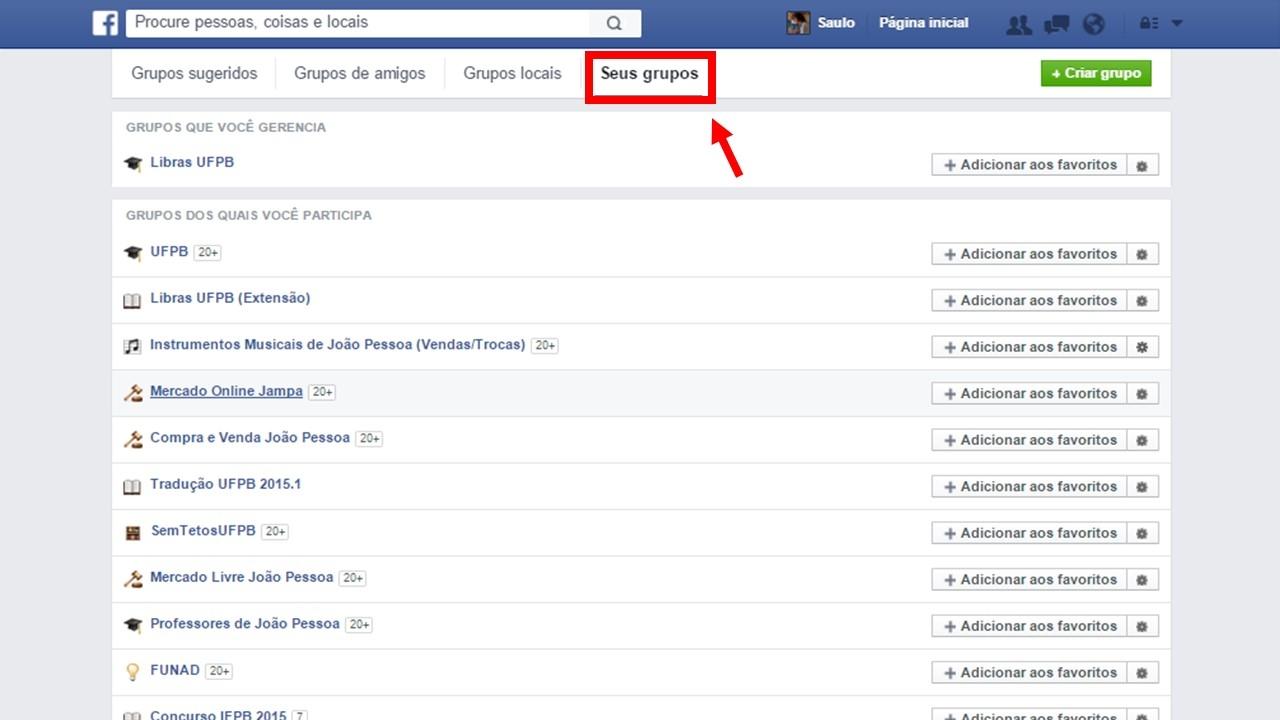This screenshot has width=1280, height=720.
Task: Click Saulo profile picture thumbnail
Action: pyautogui.click(x=798, y=23)
